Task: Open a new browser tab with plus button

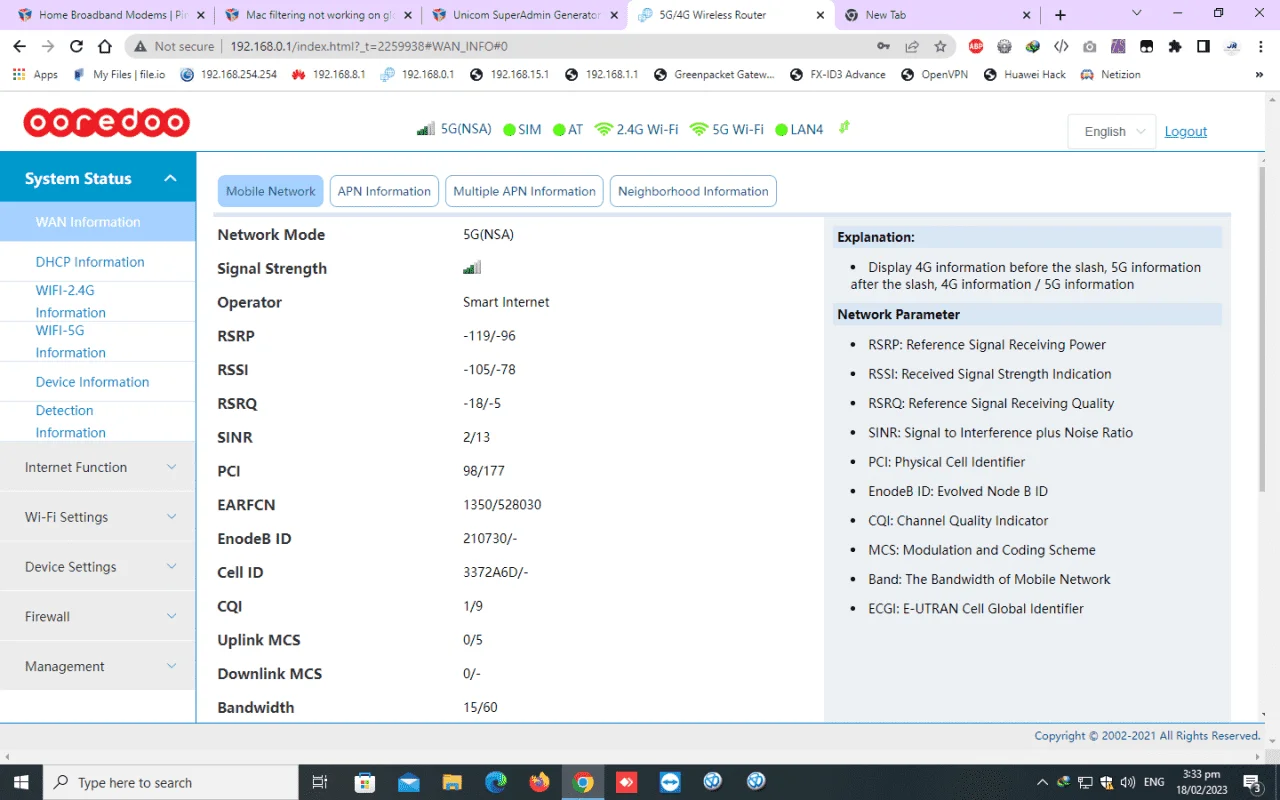Action: (x=1060, y=15)
